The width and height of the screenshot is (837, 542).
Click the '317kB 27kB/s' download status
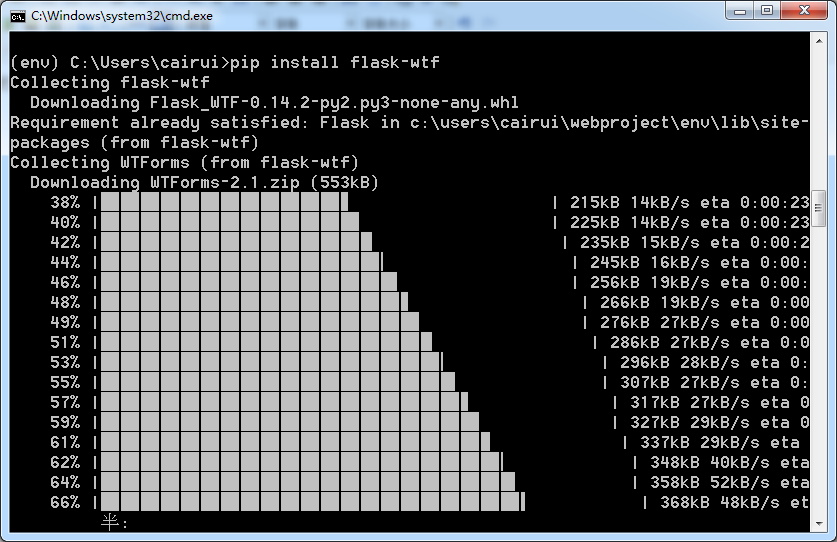click(690, 403)
